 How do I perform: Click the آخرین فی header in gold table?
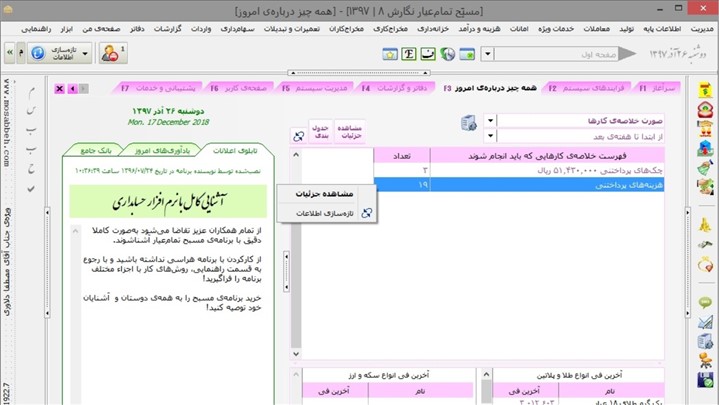click(524, 391)
